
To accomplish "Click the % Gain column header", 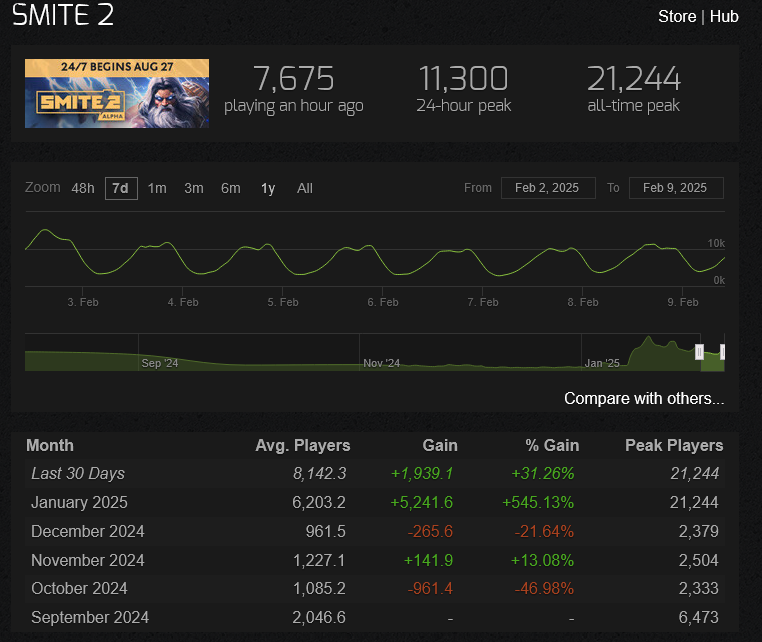I will (552, 446).
